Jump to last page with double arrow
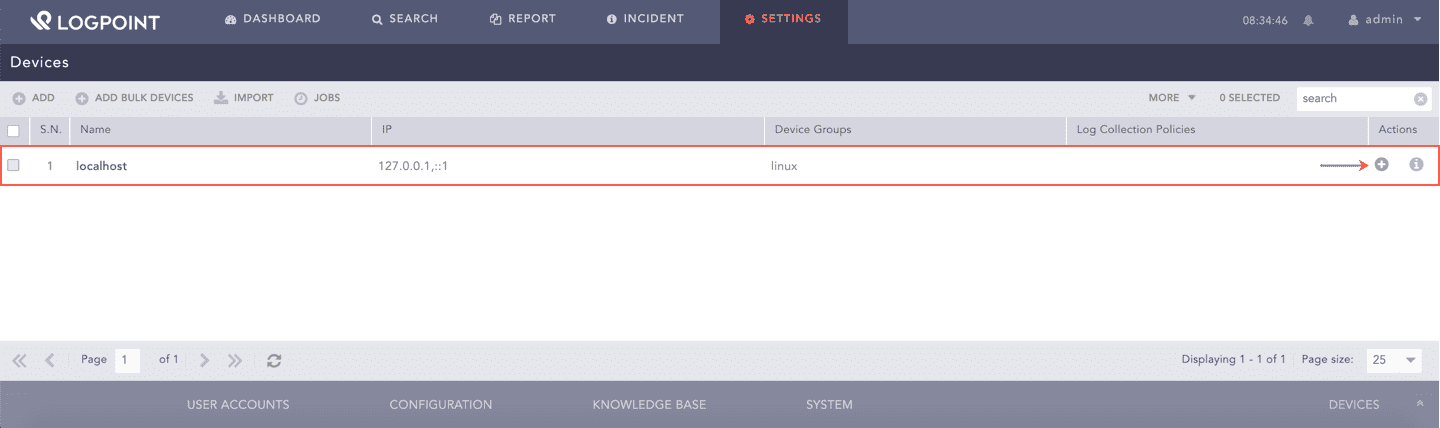 pos(235,361)
